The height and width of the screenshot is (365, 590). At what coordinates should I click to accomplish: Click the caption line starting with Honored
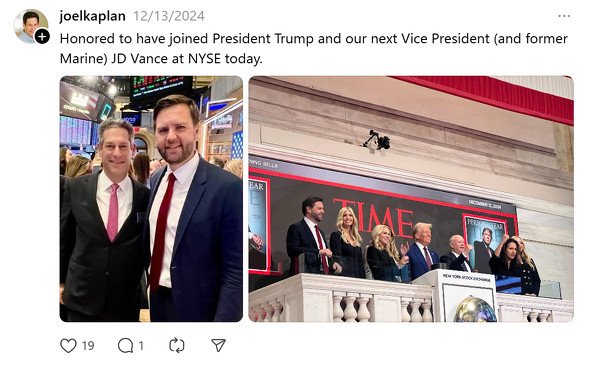tap(313, 38)
